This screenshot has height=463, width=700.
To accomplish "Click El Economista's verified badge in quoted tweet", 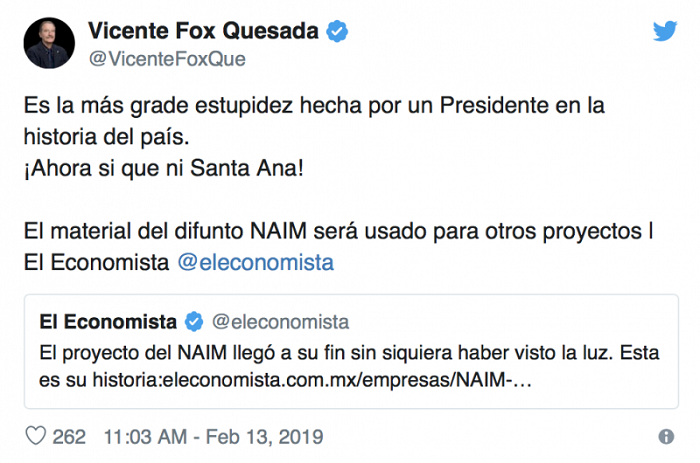I will click(196, 321).
